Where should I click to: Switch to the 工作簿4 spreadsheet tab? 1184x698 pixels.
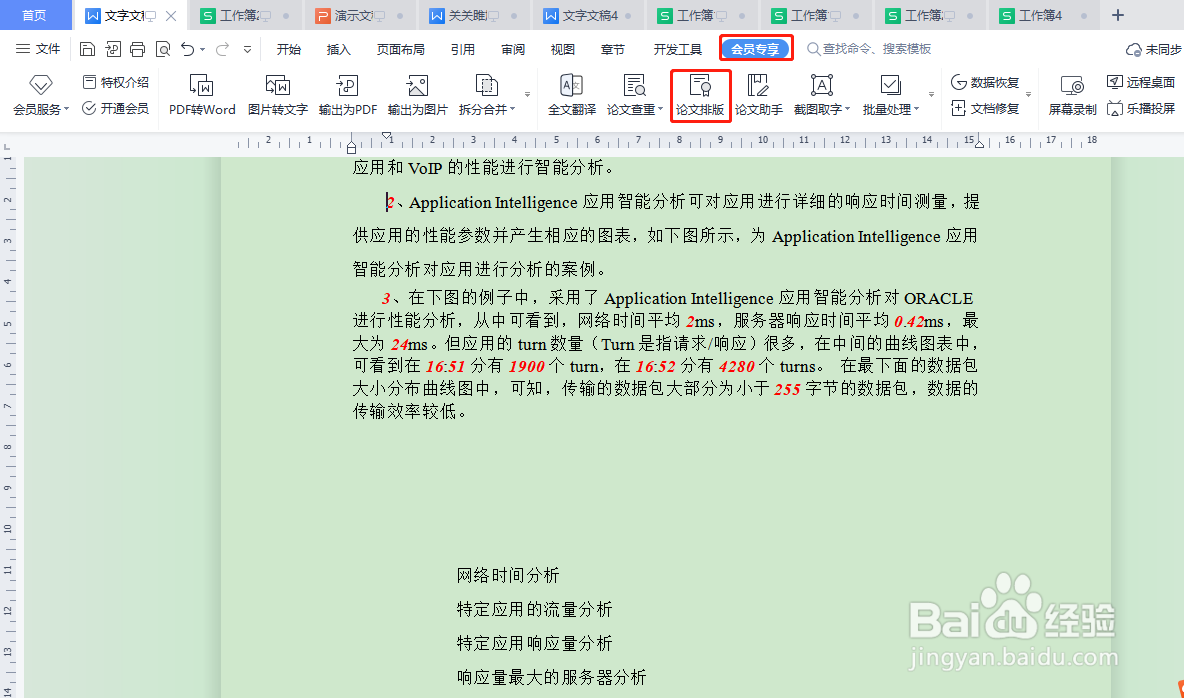tap(1044, 15)
